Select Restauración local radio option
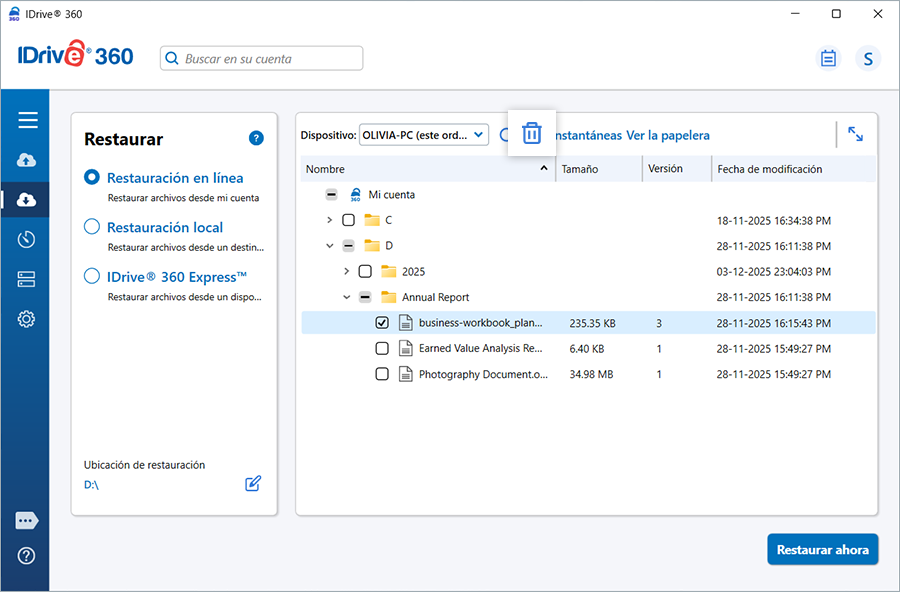Viewport: 900px width, 592px height. 92,227
